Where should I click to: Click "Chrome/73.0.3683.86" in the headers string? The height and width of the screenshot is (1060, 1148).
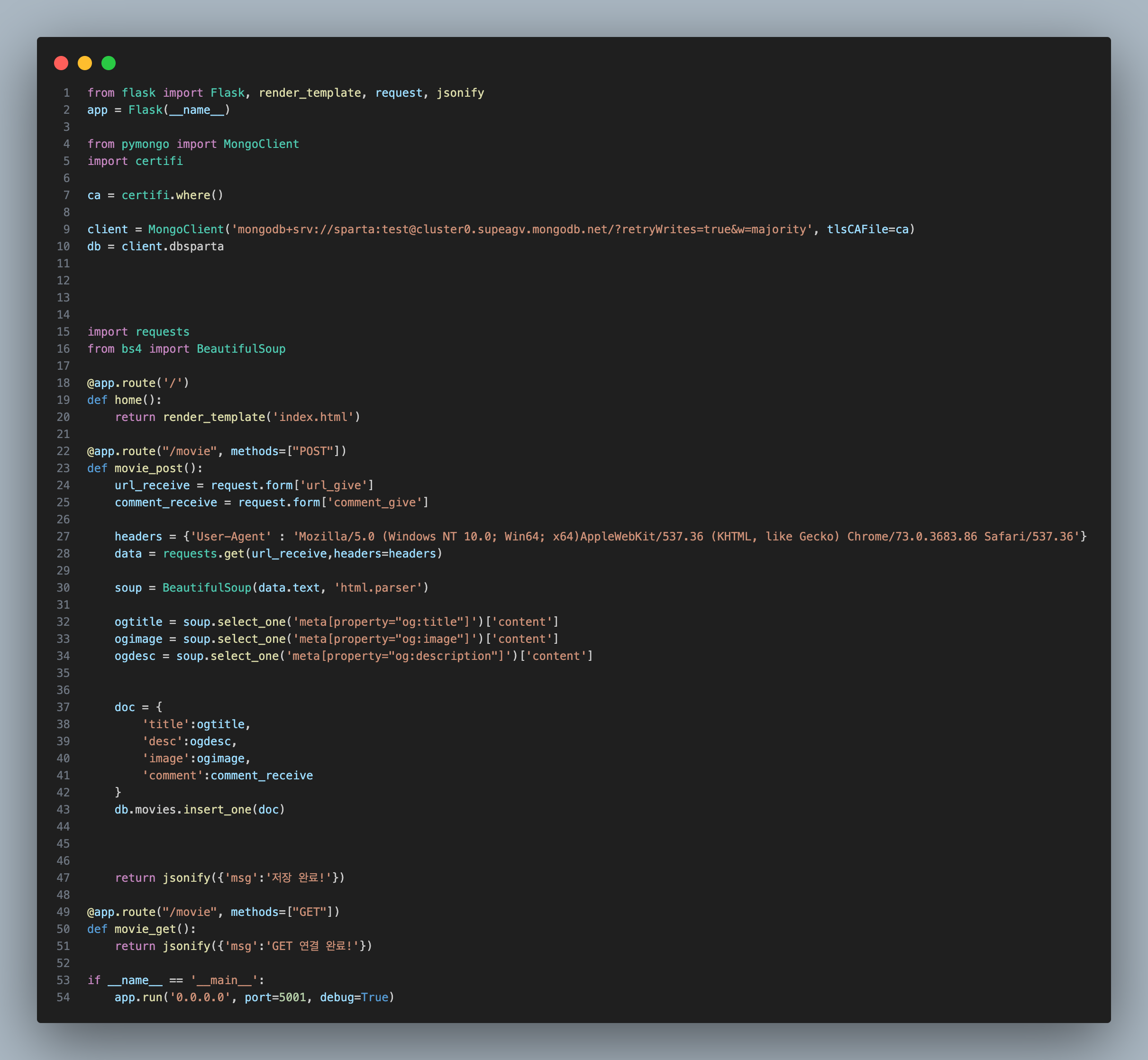pyautogui.click(x=912, y=537)
